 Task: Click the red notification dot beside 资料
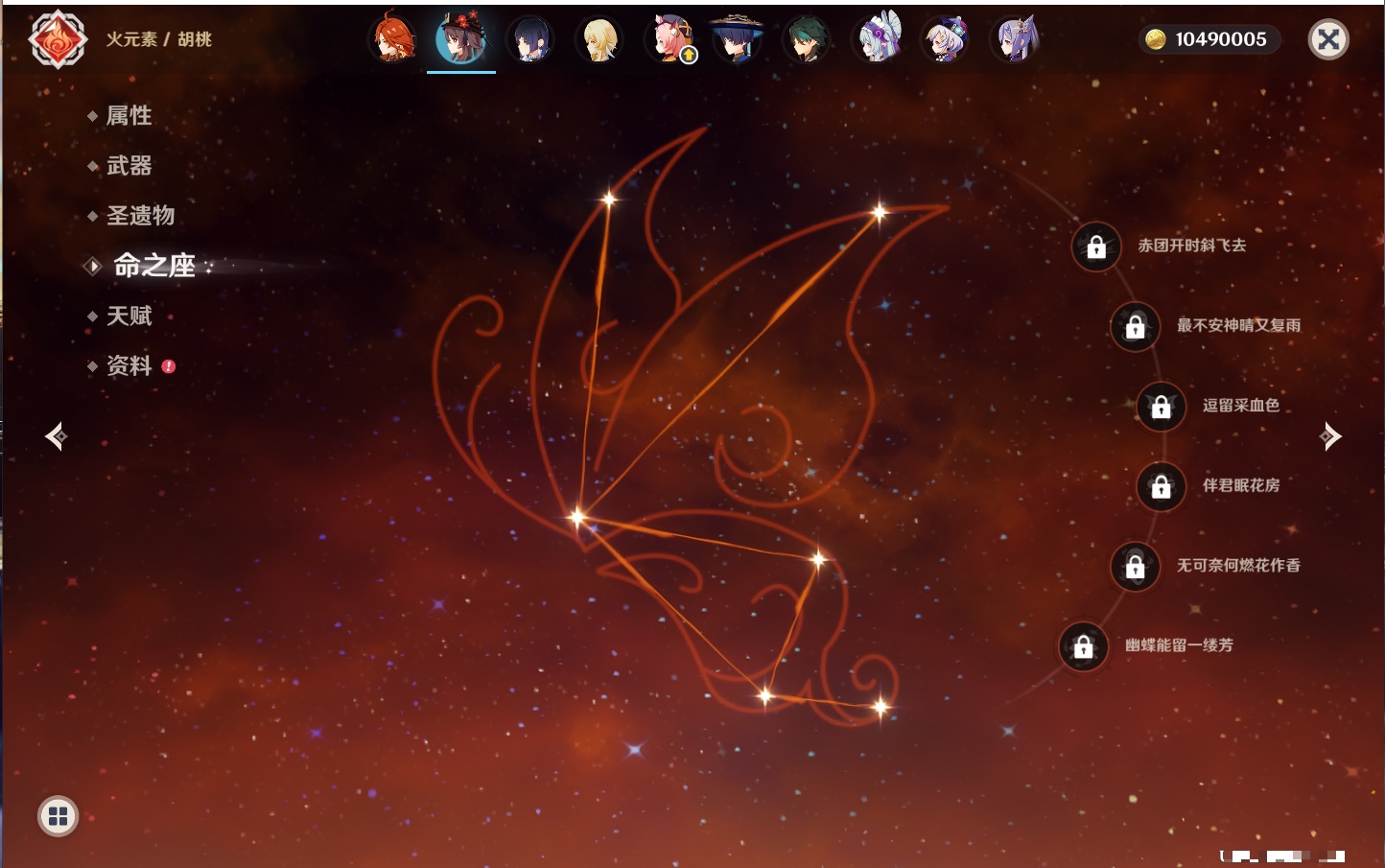[169, 365]
